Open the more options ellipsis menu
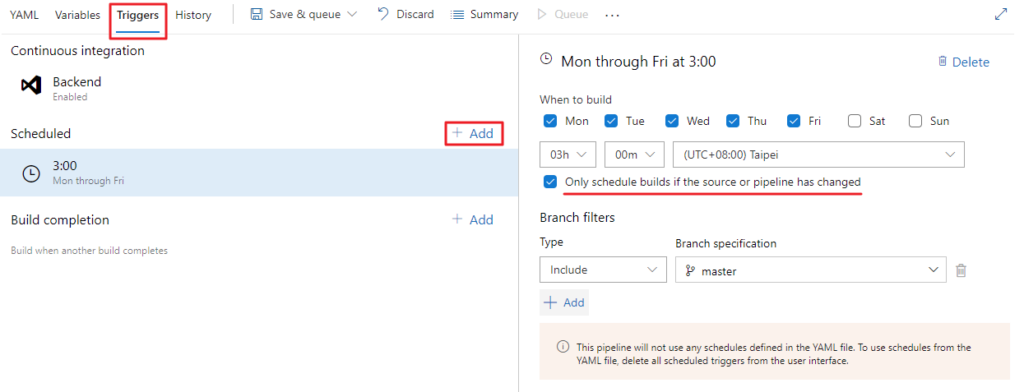Screen dimensions: 1024x392 click(612, 15)
